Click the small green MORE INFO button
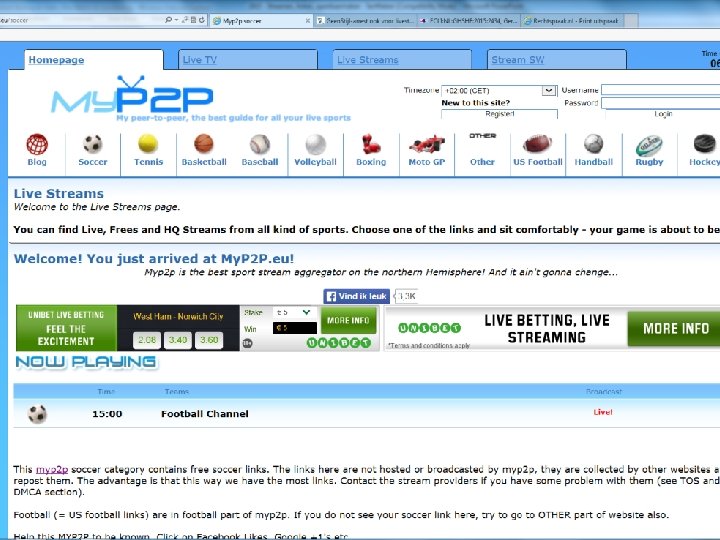 (348, 320)
